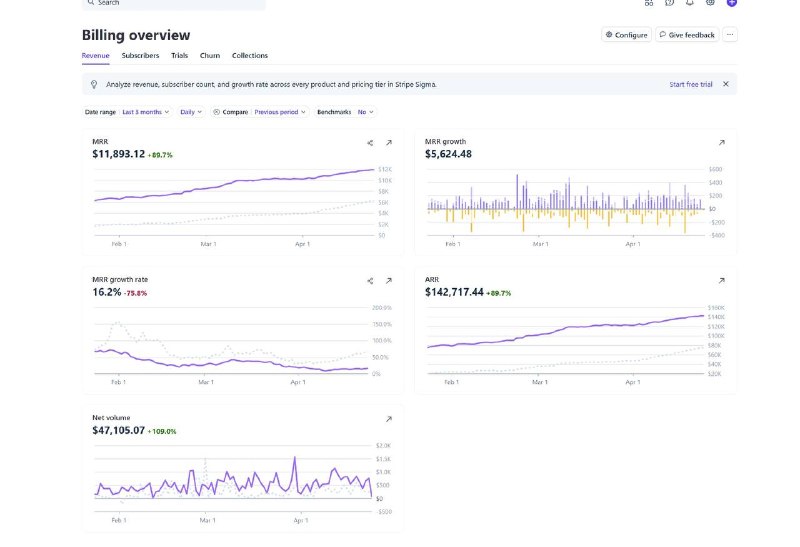The image size is (800, 547).
Task: Open the Previous period compare dropdown
Action: click(280, 112)
